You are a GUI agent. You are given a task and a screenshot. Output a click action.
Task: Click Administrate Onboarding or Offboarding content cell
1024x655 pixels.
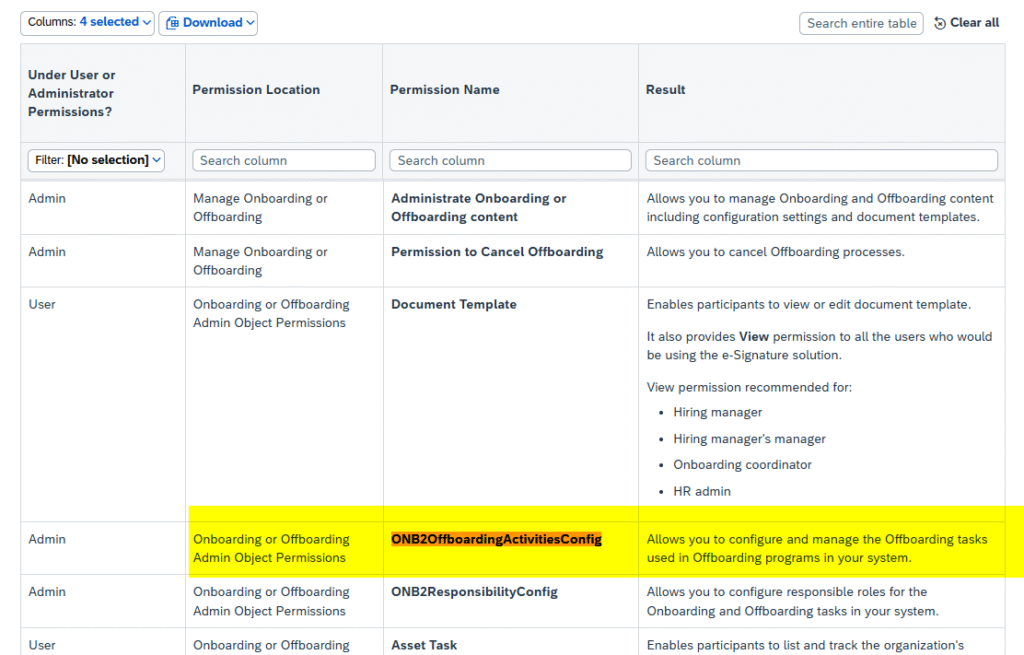[478, 207]
